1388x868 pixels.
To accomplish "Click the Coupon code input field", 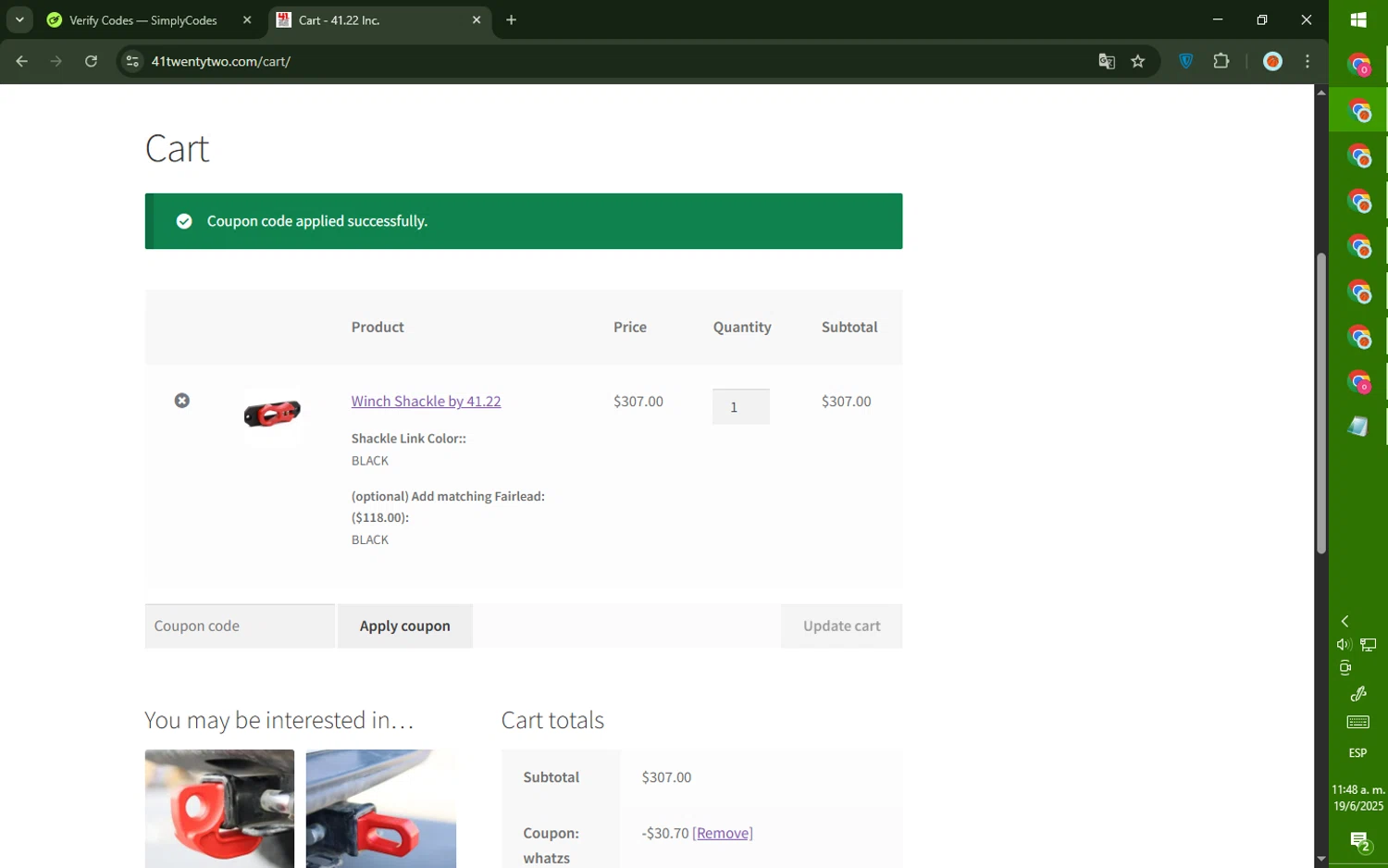I will coord(240,626).
